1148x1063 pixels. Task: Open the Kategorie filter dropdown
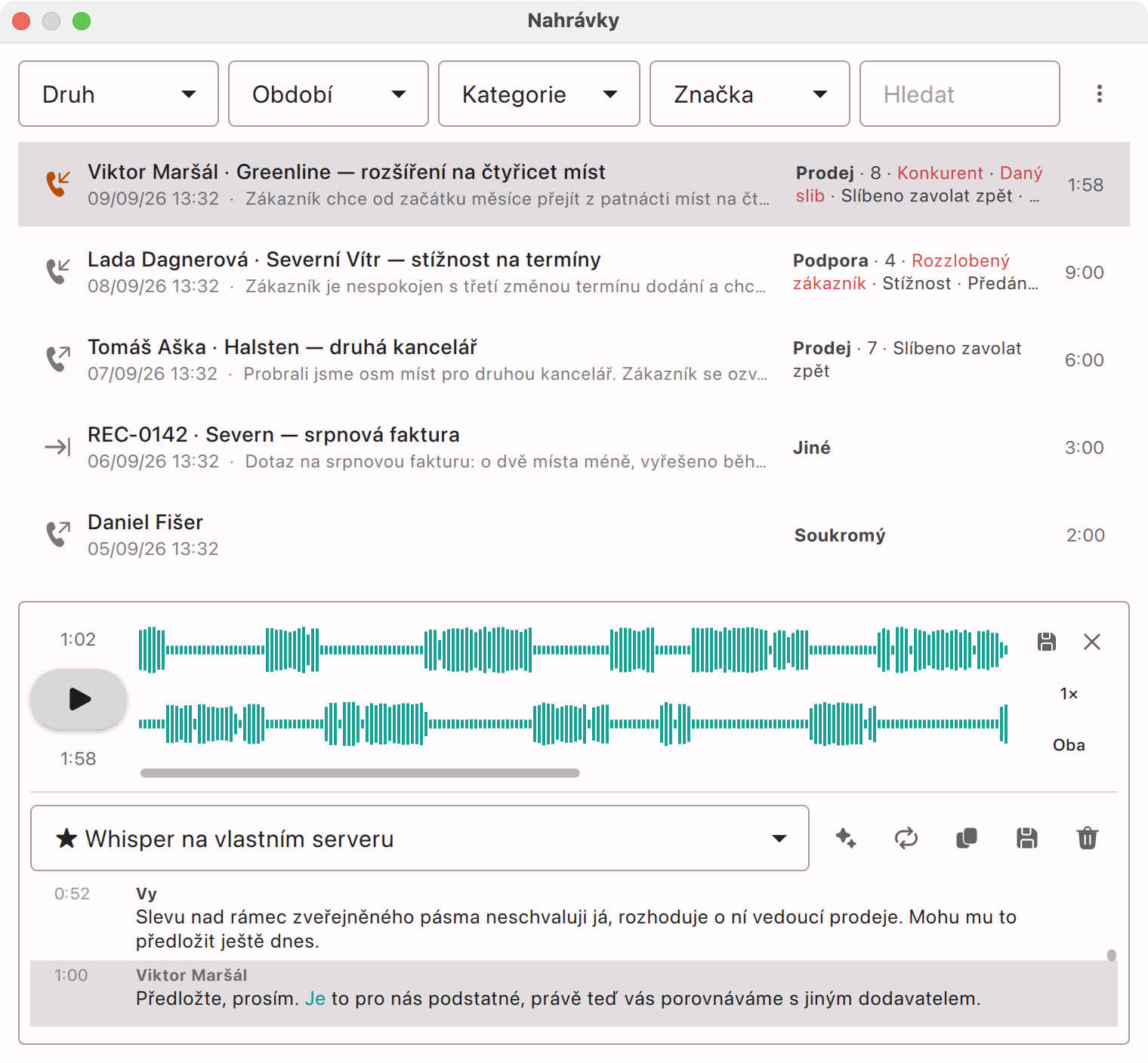539,94
